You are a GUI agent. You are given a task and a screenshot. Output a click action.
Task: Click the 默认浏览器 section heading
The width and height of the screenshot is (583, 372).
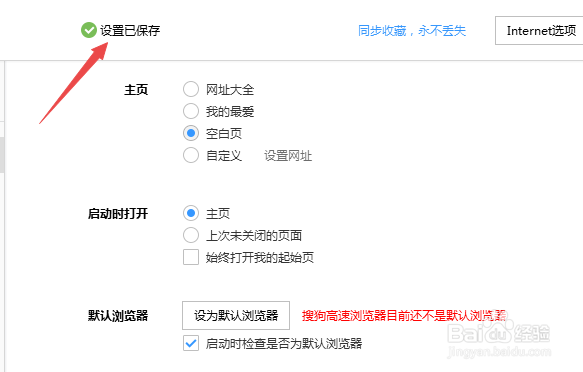118,316
